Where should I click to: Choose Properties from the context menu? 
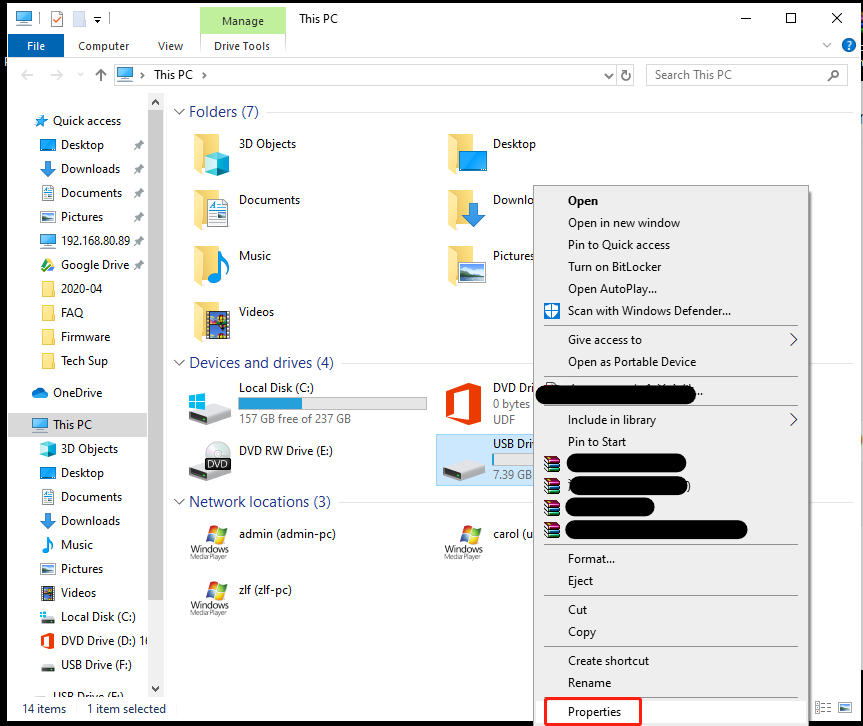[x=594, y=712]
